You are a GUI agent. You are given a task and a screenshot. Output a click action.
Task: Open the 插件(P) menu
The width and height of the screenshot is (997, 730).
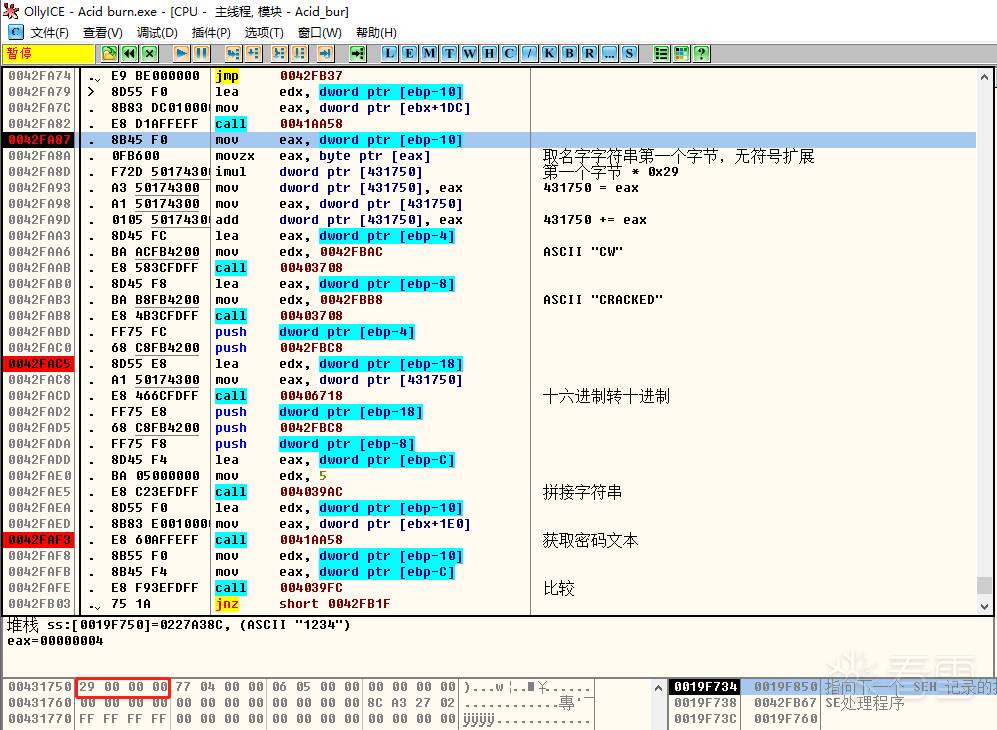[x=211, y=32]
